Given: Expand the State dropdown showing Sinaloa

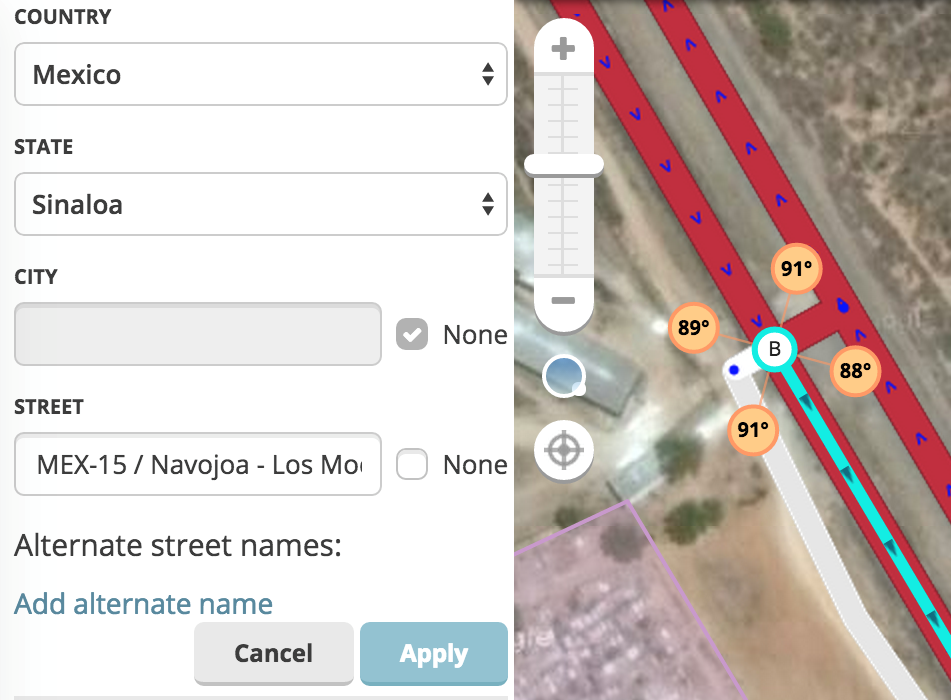Looking at the screenshot, I should coord(260,205).
